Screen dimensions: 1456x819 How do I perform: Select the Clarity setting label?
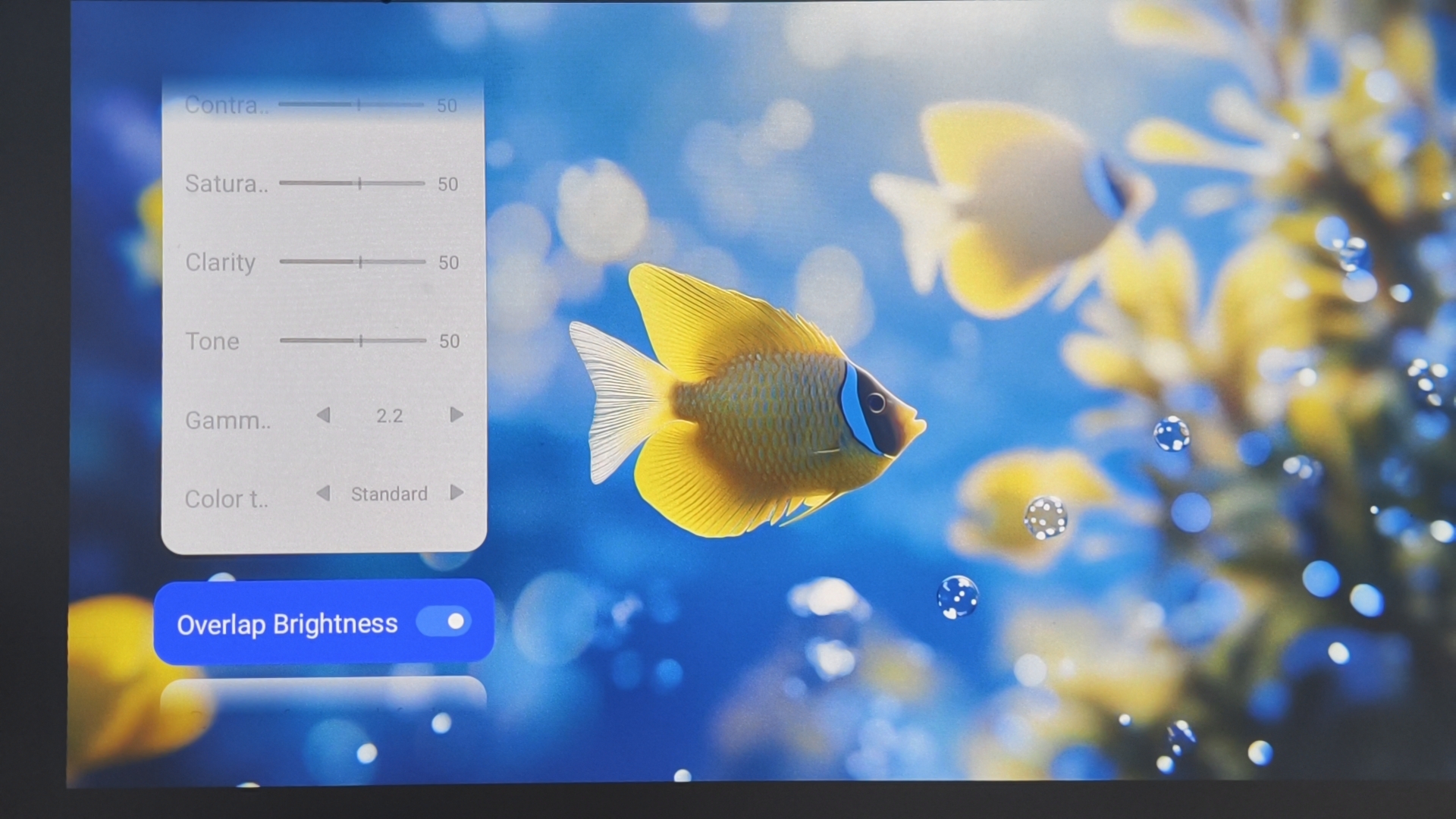pos(220,262)
